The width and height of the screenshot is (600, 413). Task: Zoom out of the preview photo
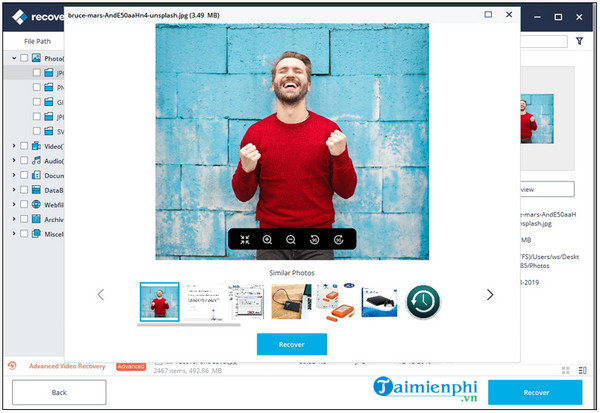click(291, 240)
